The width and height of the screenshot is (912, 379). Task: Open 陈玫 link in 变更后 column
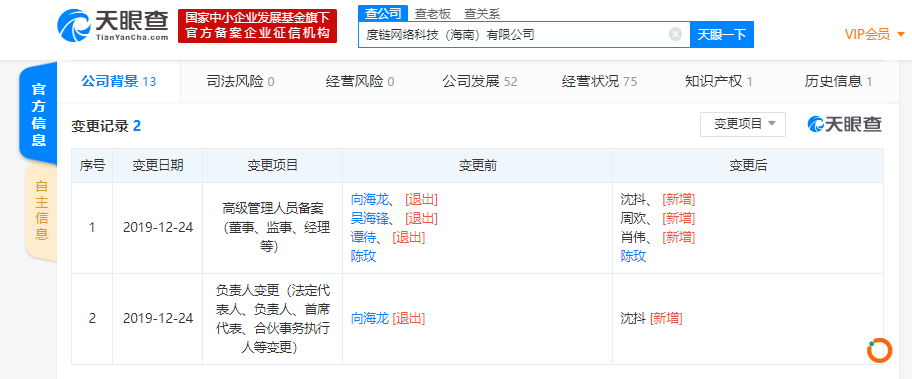coord(633,256)
